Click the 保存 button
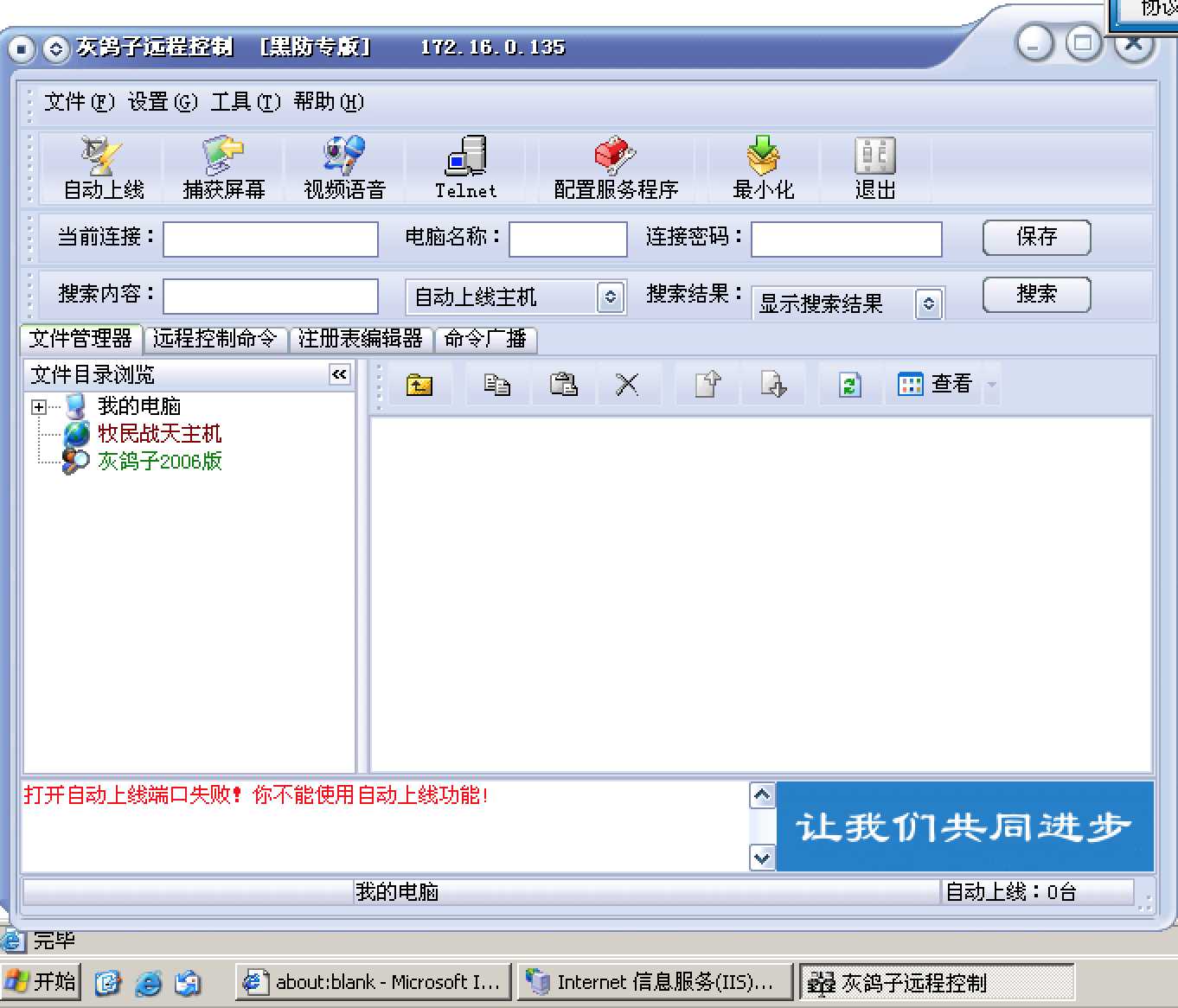 1036,237
